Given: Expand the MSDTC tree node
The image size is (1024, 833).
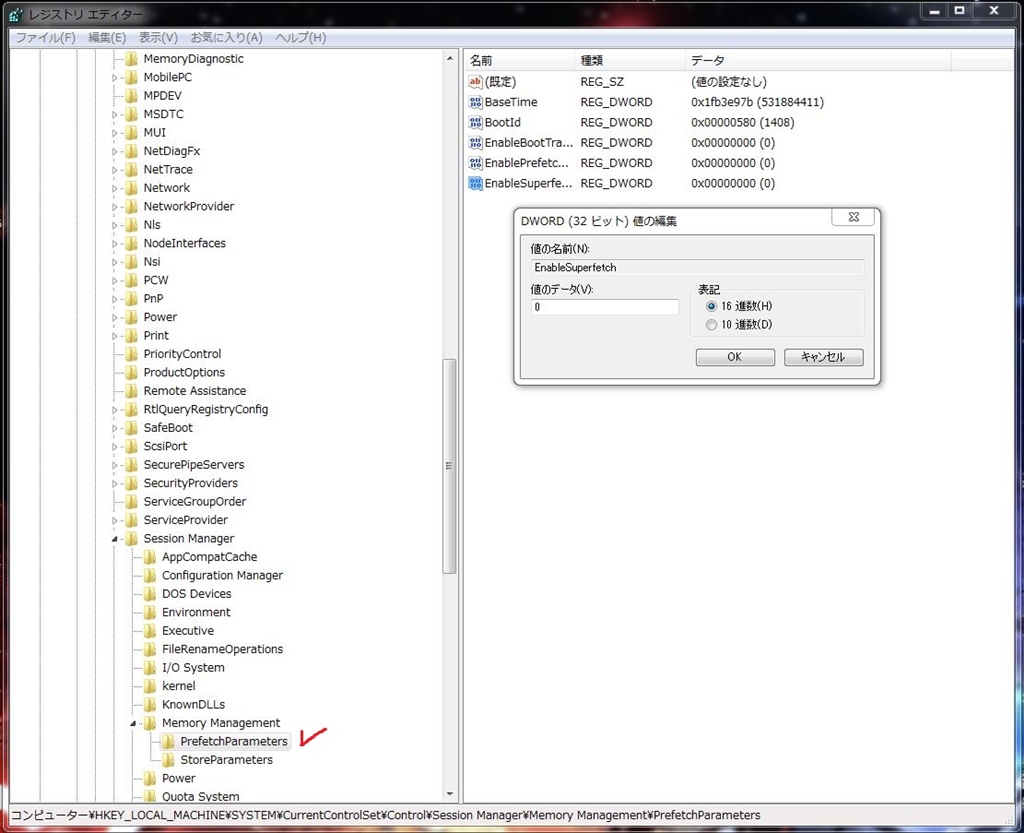Looking at the screenshot, I should tap(115, 114).
